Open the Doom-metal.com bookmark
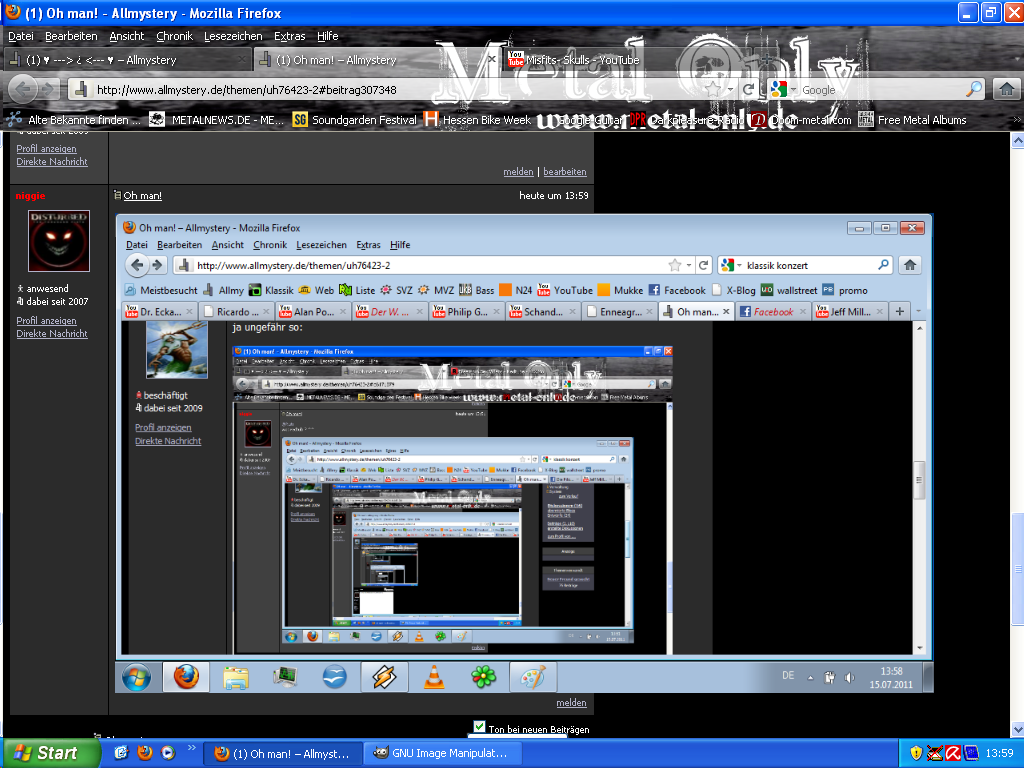The image size is (1024, 768). tap(801, 120)
